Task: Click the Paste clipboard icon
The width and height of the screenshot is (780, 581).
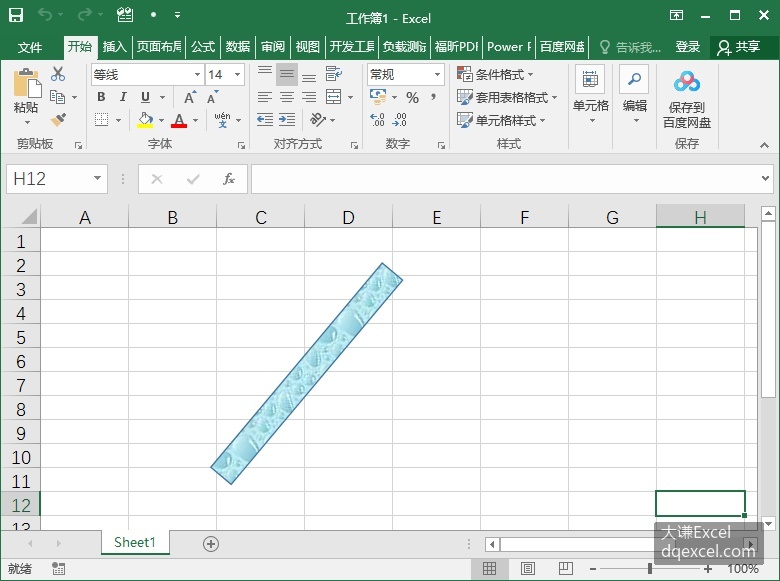Action: click(27, 84)
